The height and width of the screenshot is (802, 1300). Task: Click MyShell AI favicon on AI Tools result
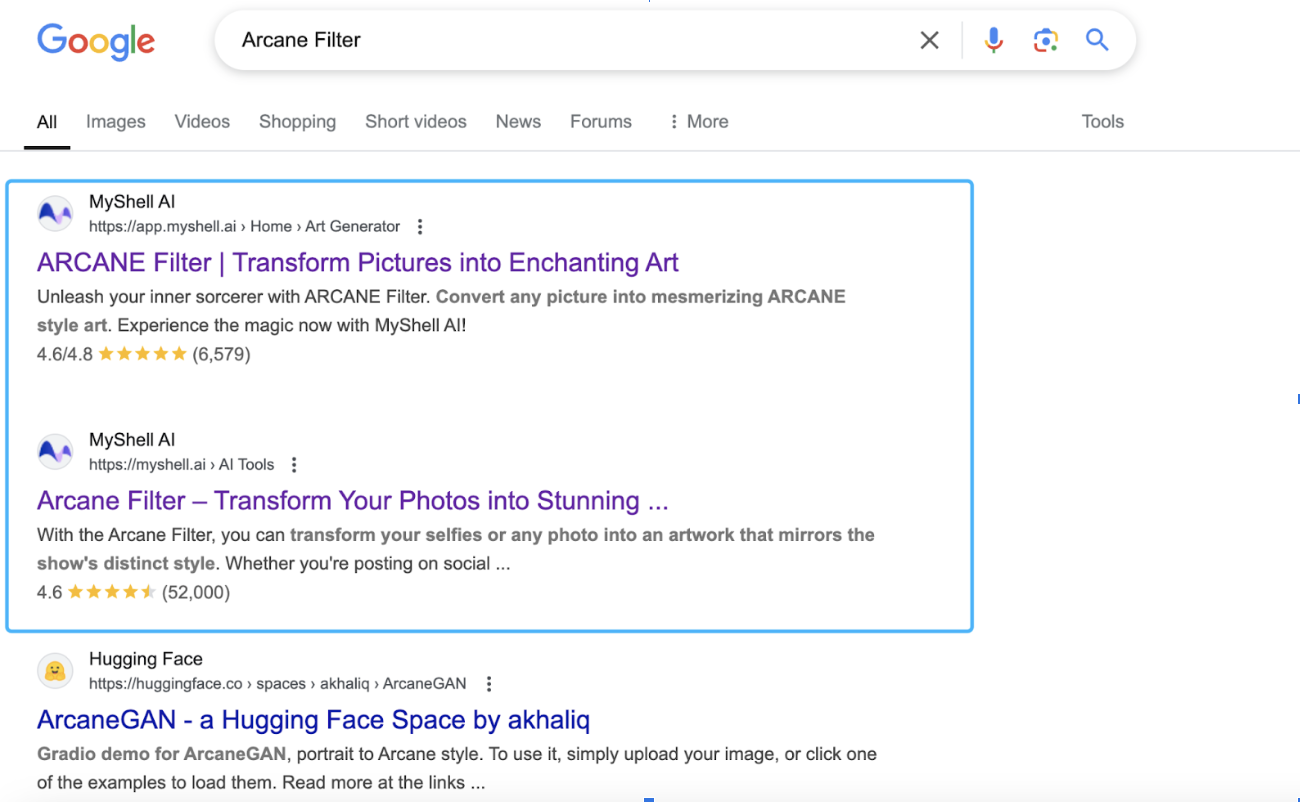pyautogui.click(x=55, y=452)
